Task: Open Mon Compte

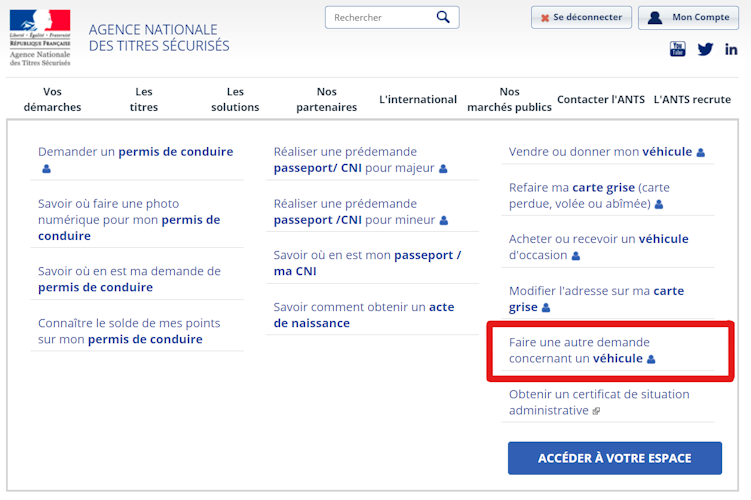Action: (x=688, y=17)
